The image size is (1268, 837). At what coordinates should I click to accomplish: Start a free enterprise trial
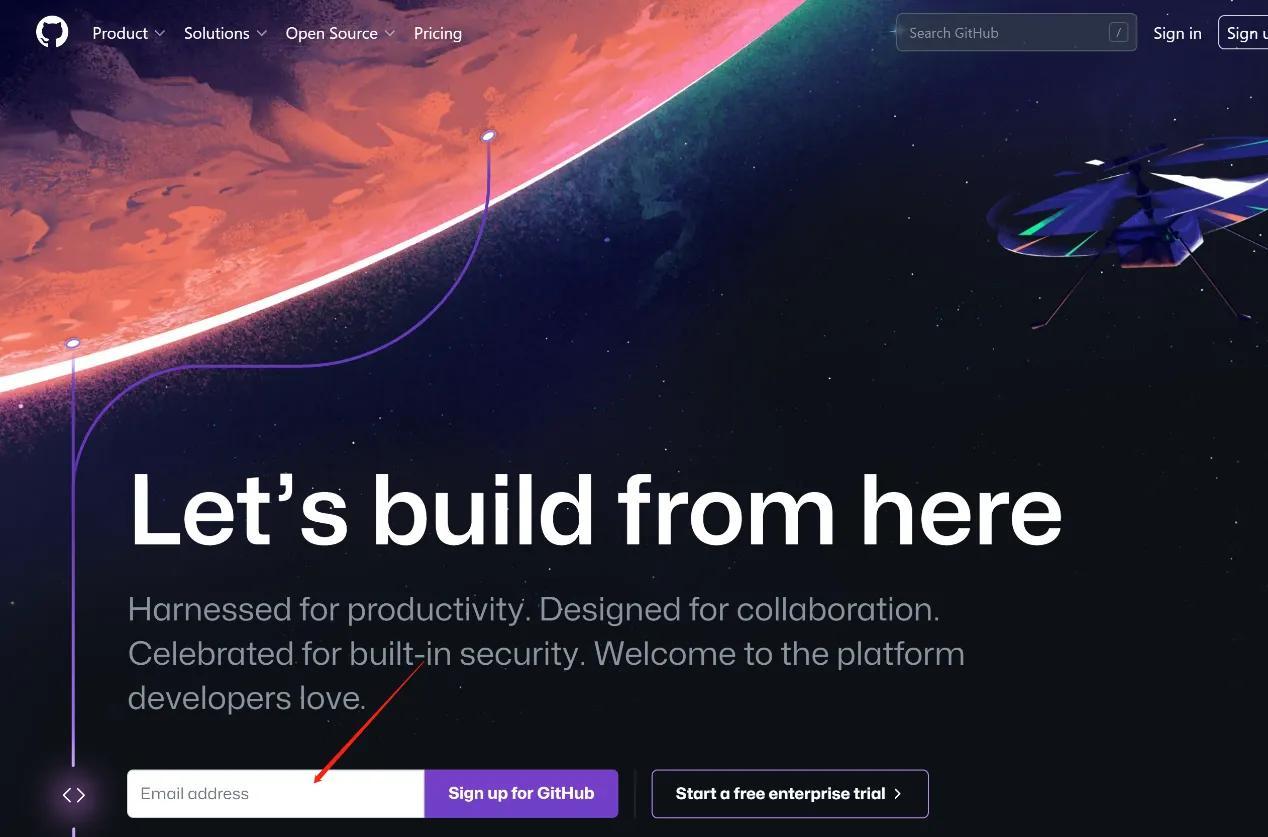point(790,794)
